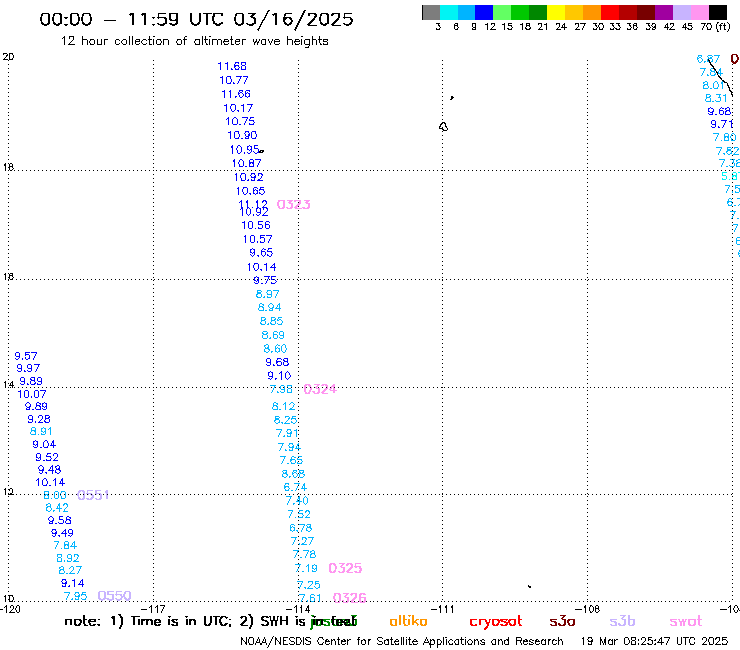
Task: Click the wave height value 9.04
Action: tap(44, 445)
